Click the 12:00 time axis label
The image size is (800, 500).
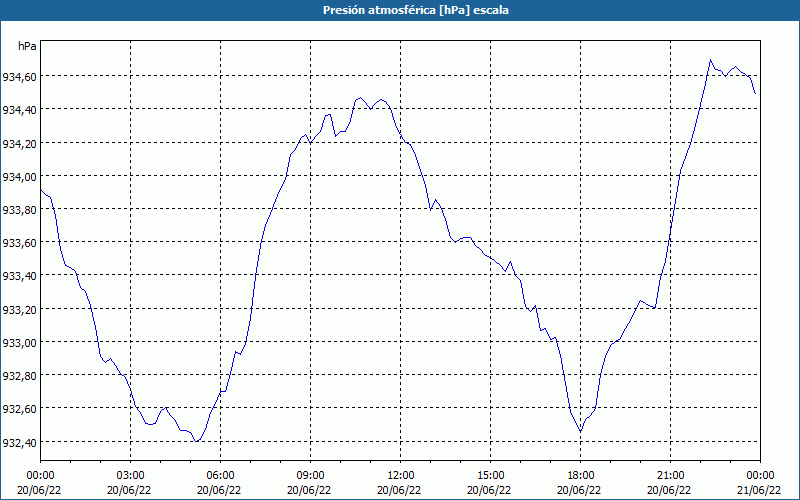pos(401,476)
